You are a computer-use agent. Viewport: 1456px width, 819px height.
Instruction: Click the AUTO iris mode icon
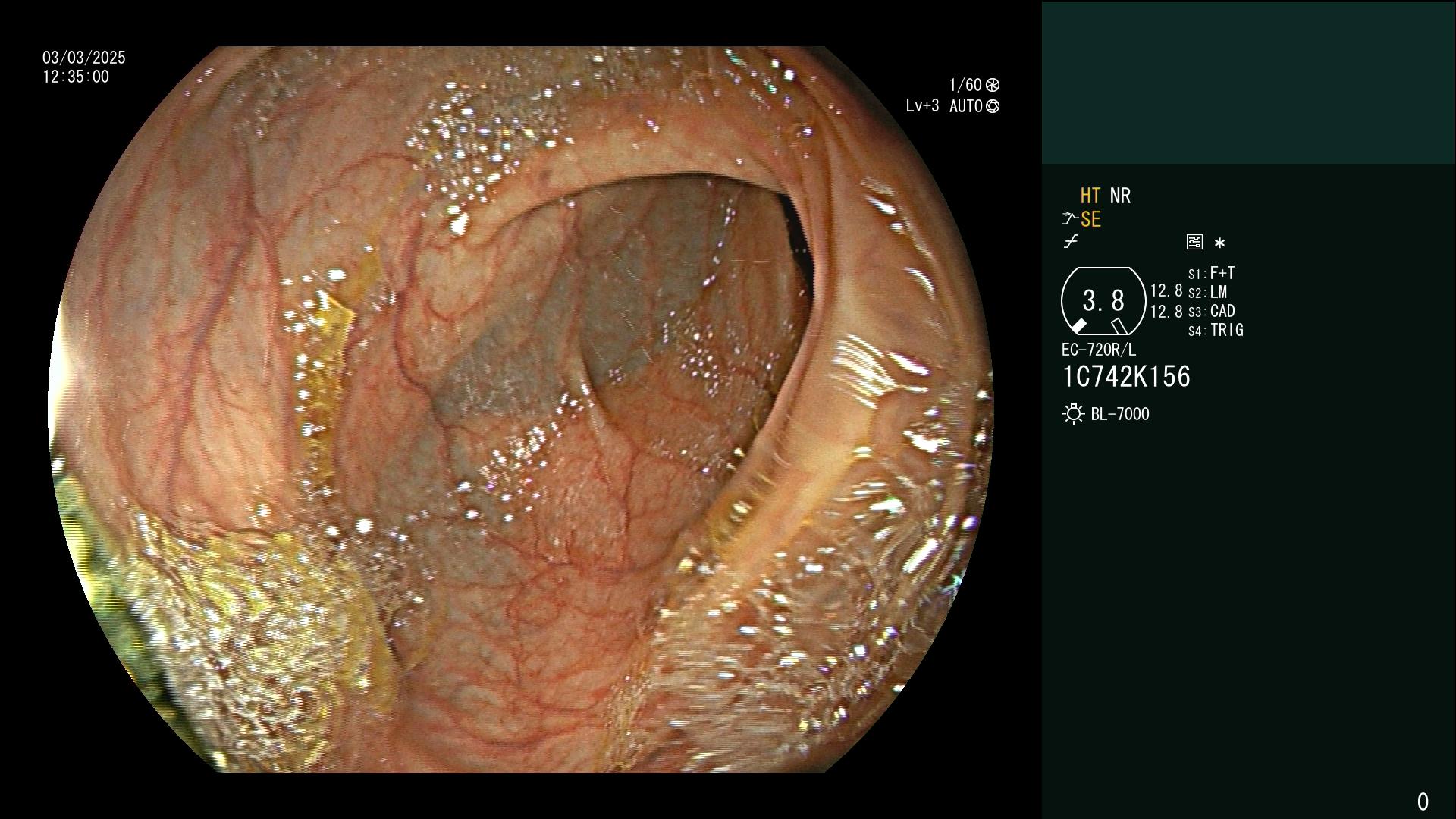pos(993,107)
